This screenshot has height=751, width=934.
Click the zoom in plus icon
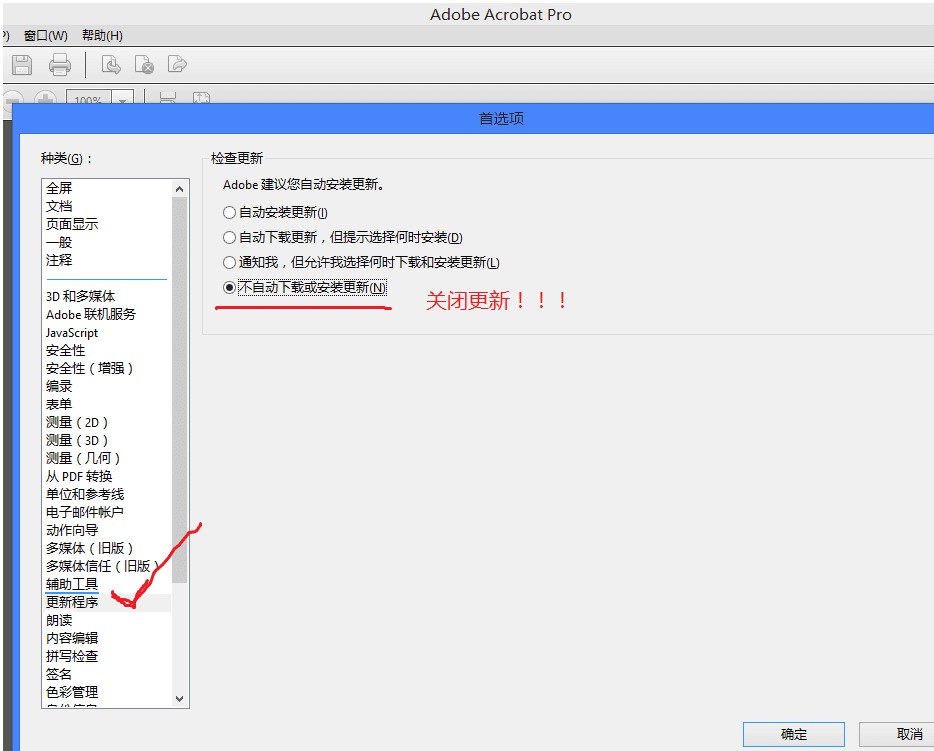tap(45, 98)
